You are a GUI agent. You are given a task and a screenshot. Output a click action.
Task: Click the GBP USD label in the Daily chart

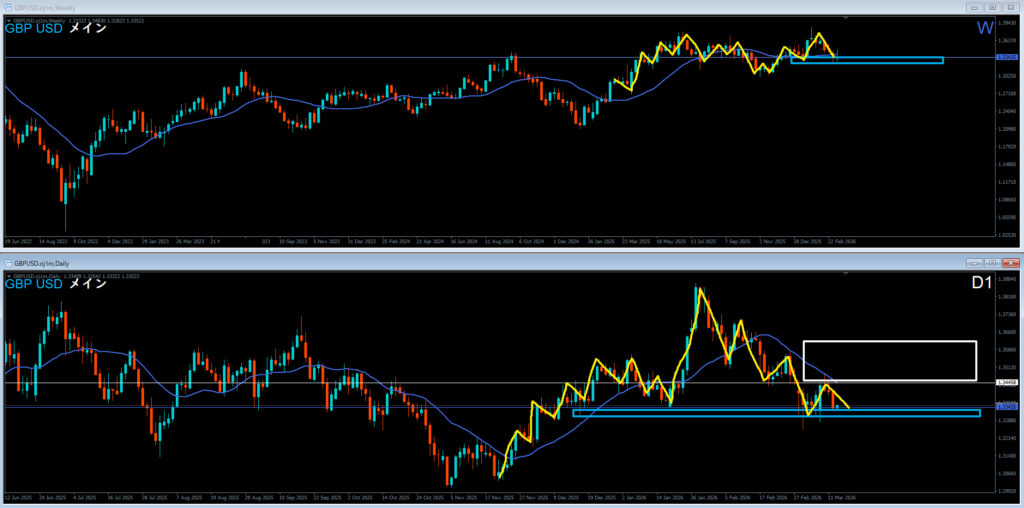coord(34,284)
